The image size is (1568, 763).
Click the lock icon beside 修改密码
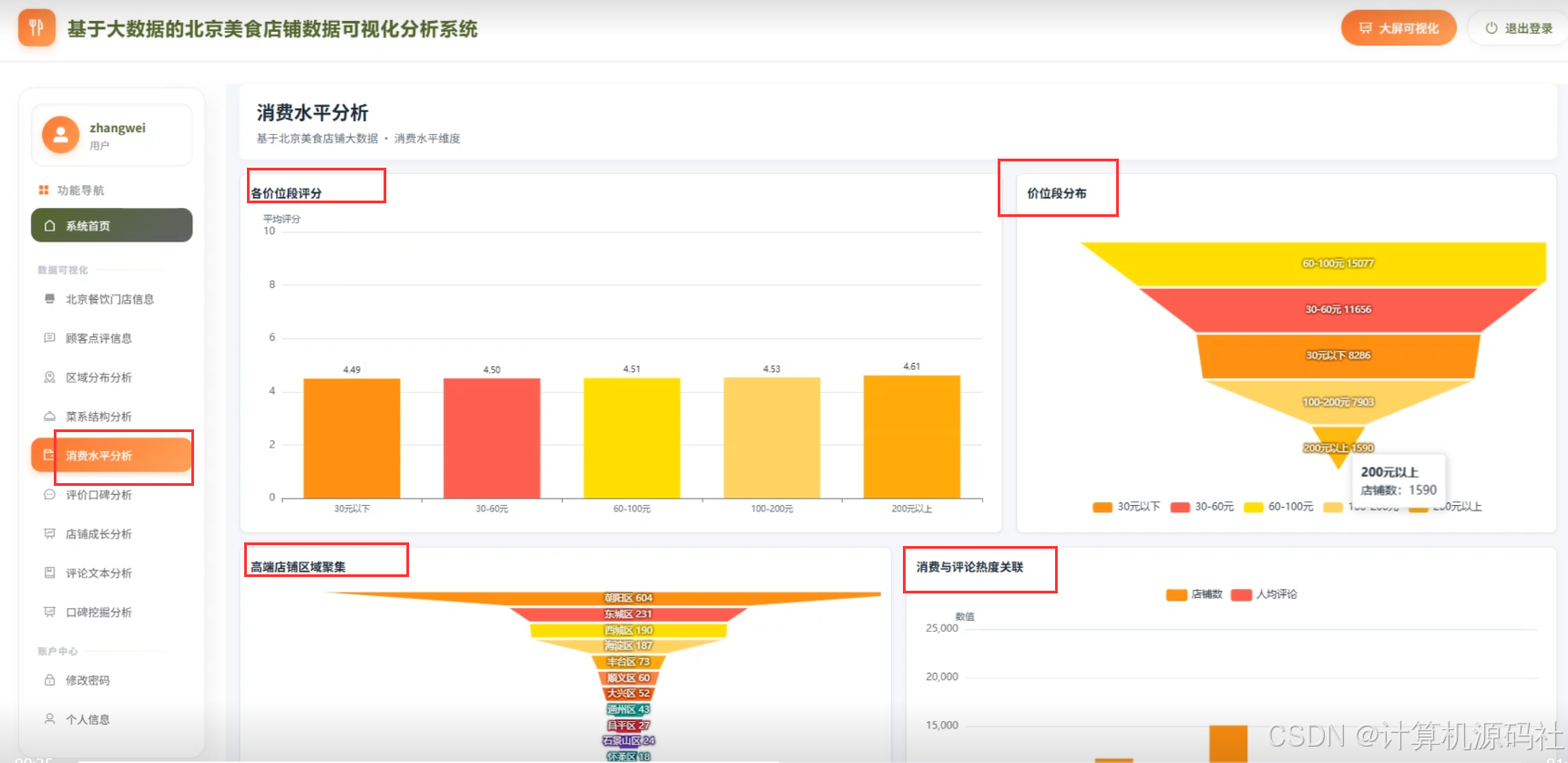49,679
